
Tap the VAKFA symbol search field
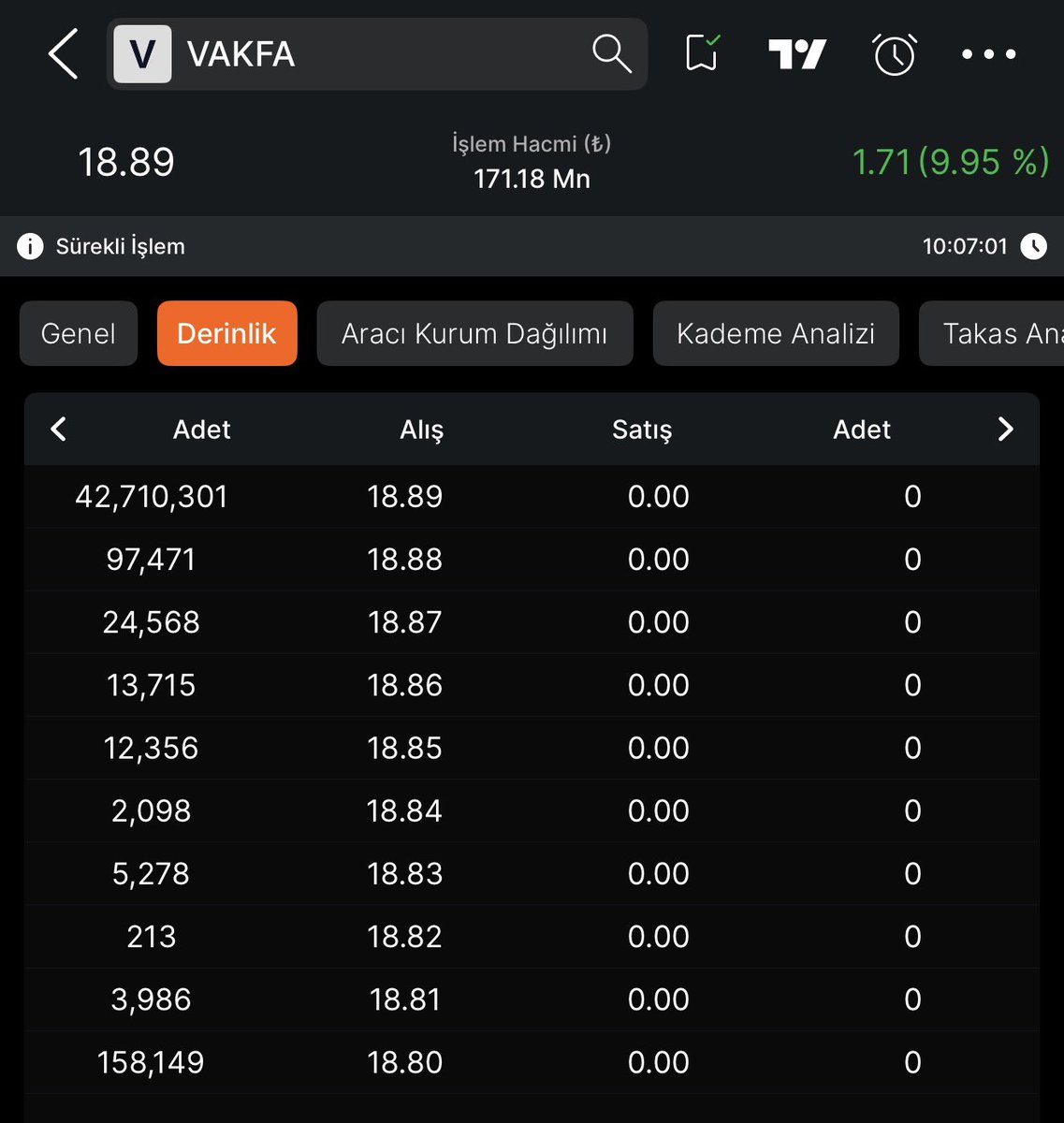(377, 54)
